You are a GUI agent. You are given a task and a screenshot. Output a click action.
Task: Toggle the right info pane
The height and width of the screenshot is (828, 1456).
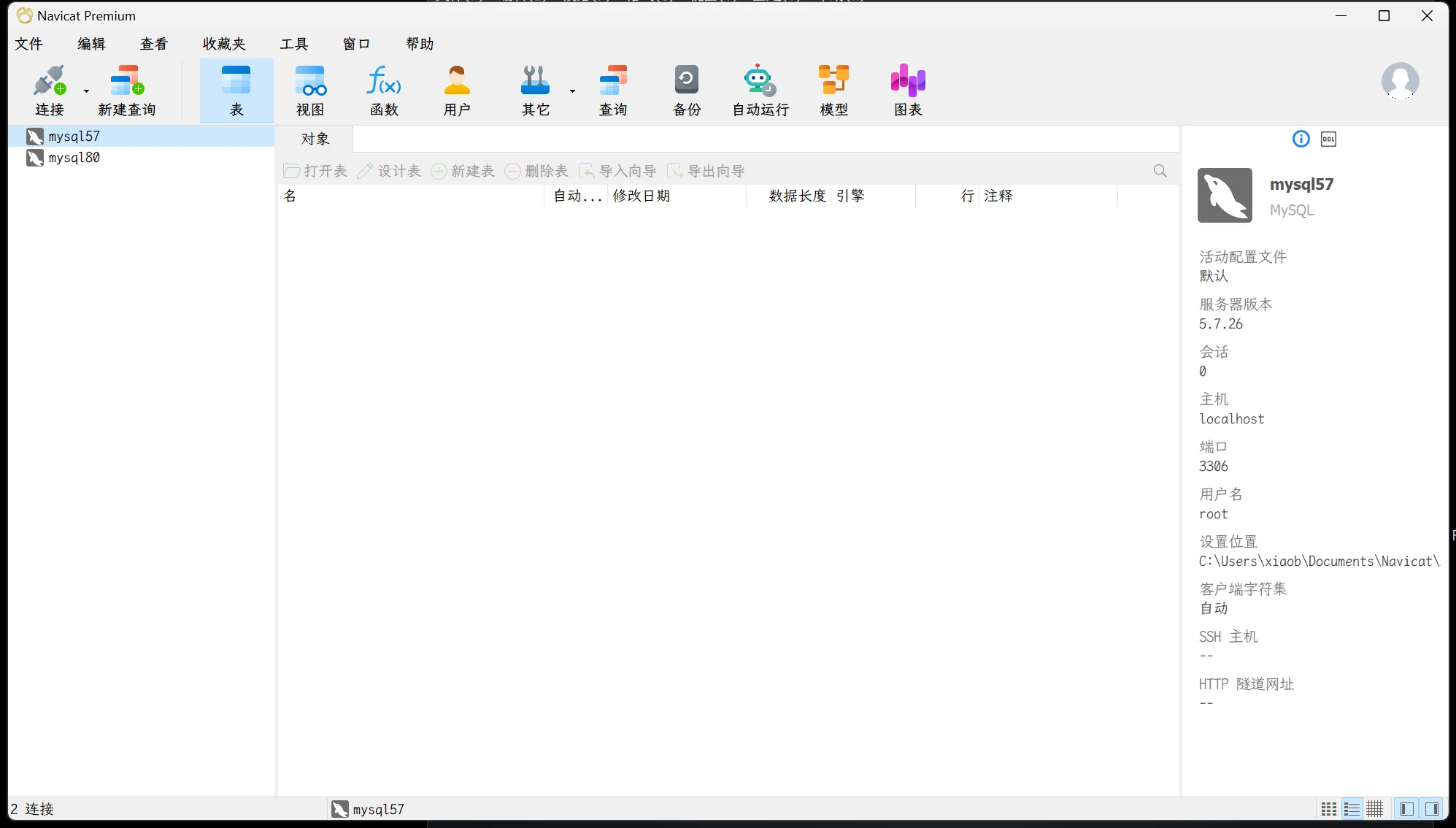1431,809
